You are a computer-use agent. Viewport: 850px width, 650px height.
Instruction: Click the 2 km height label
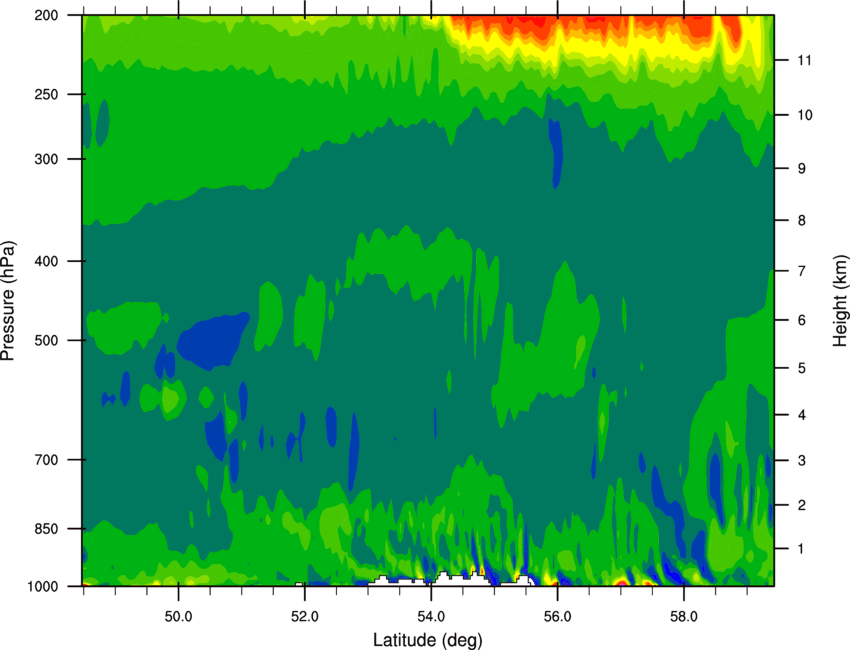coord(801,505)
